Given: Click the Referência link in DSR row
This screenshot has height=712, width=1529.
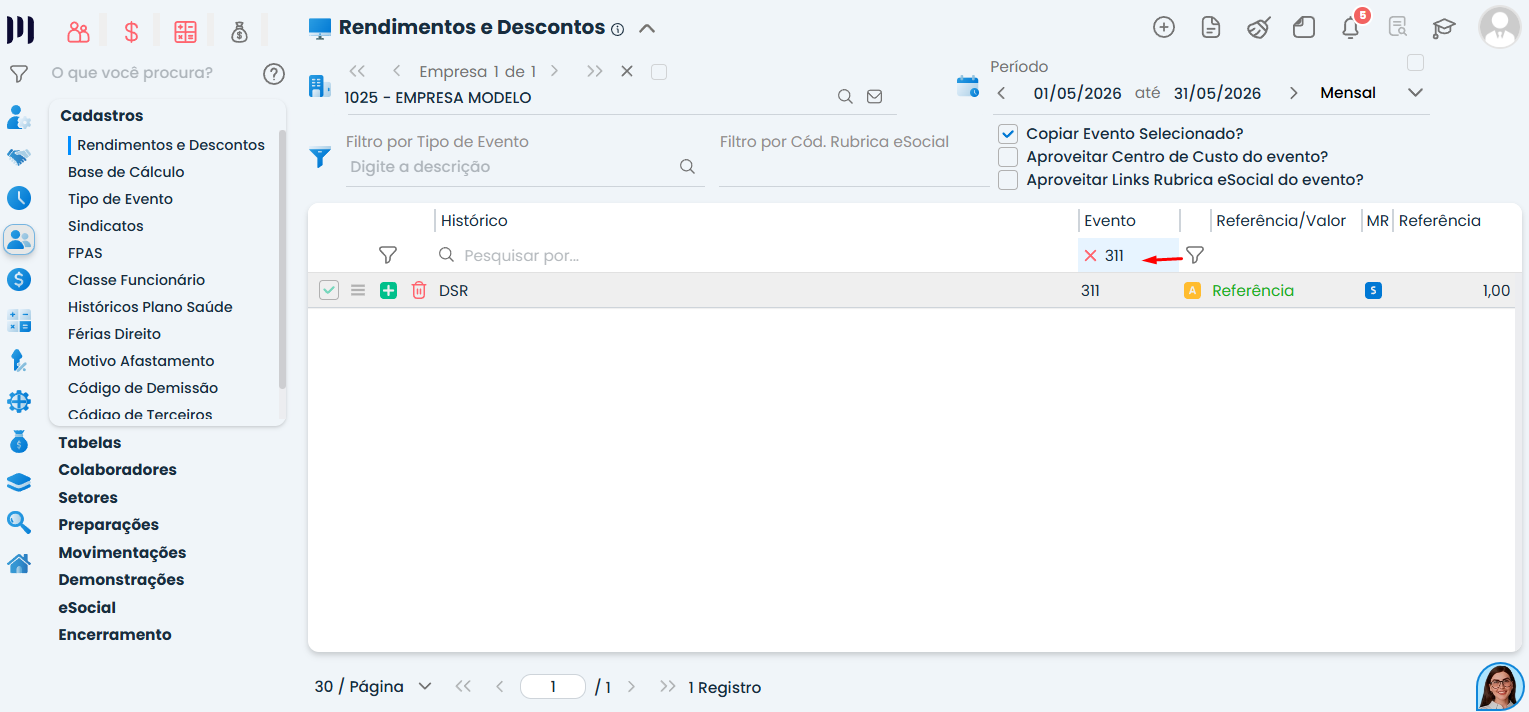Looking at the screenshot, I should [x=1253, y=291].
